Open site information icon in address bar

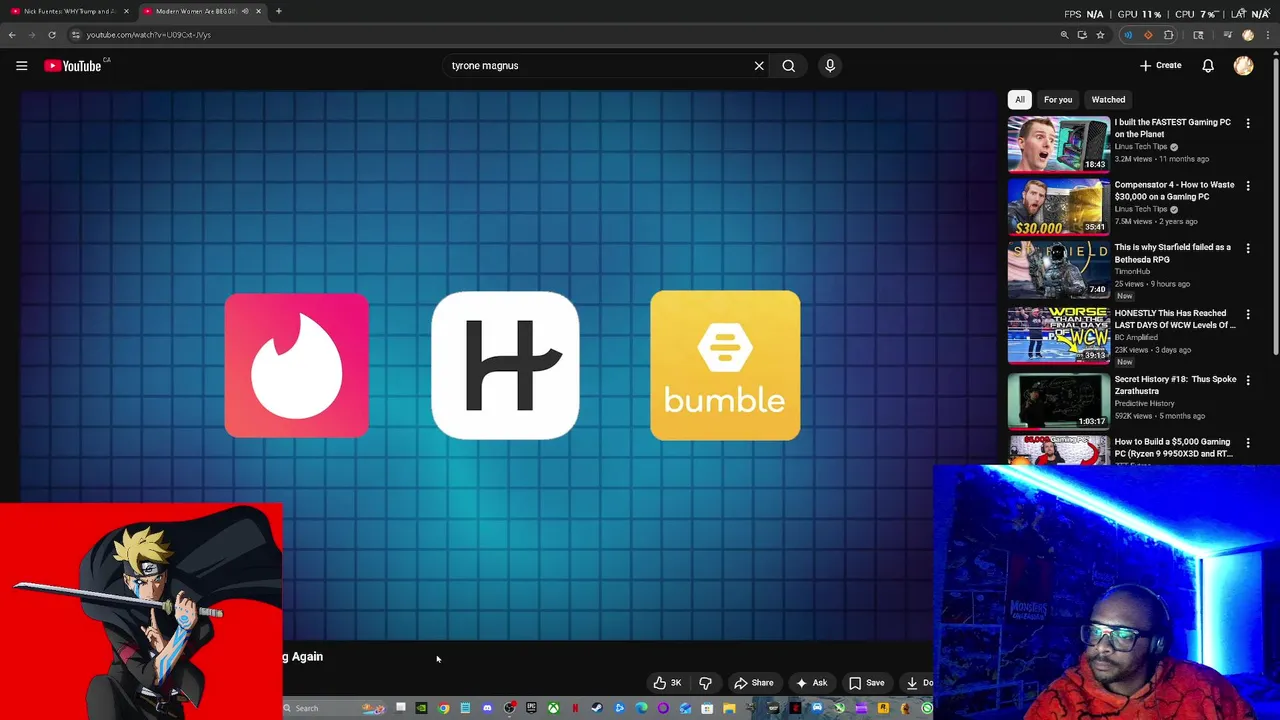pos(75,35)
